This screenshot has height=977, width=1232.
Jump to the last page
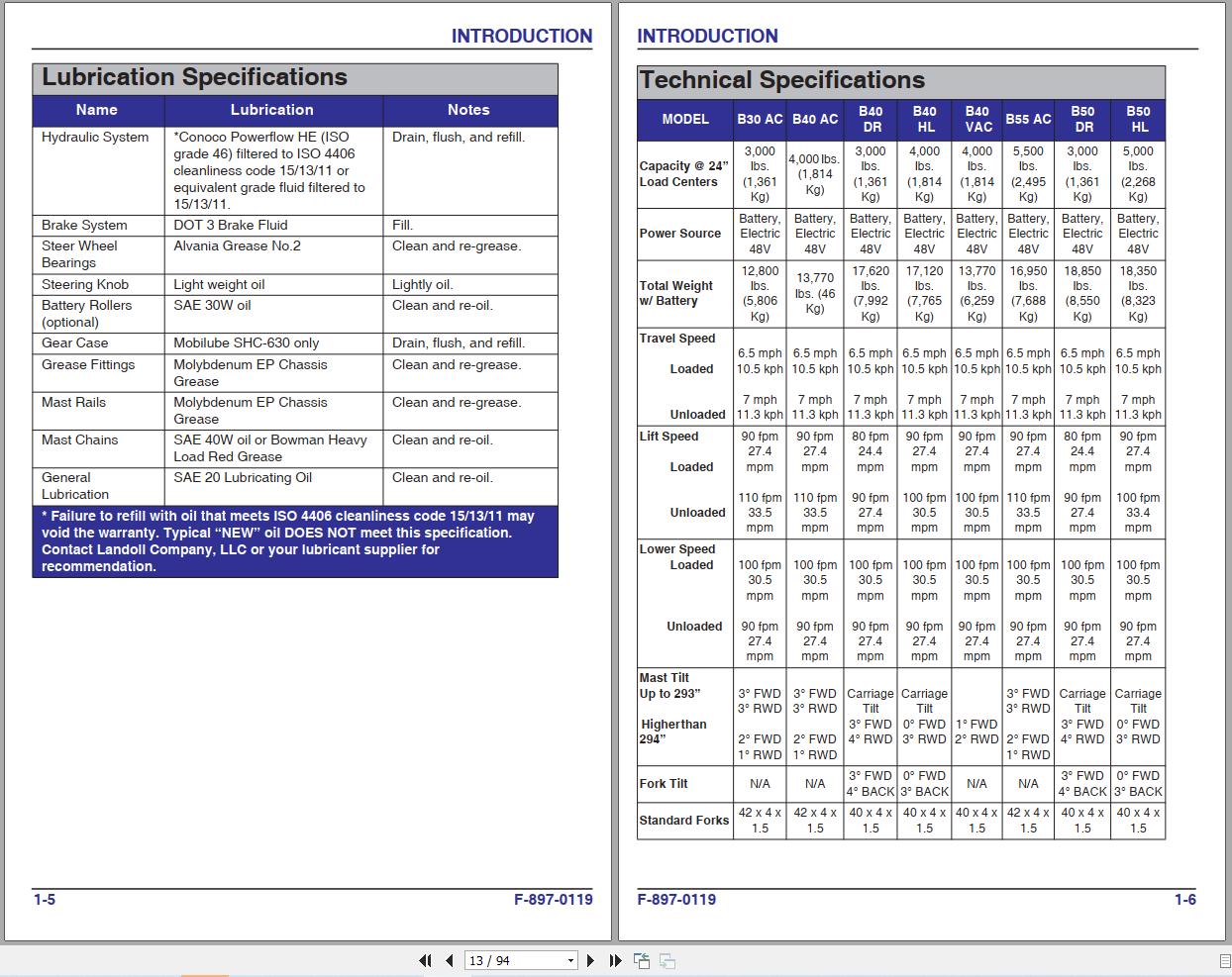coord(615,960)
